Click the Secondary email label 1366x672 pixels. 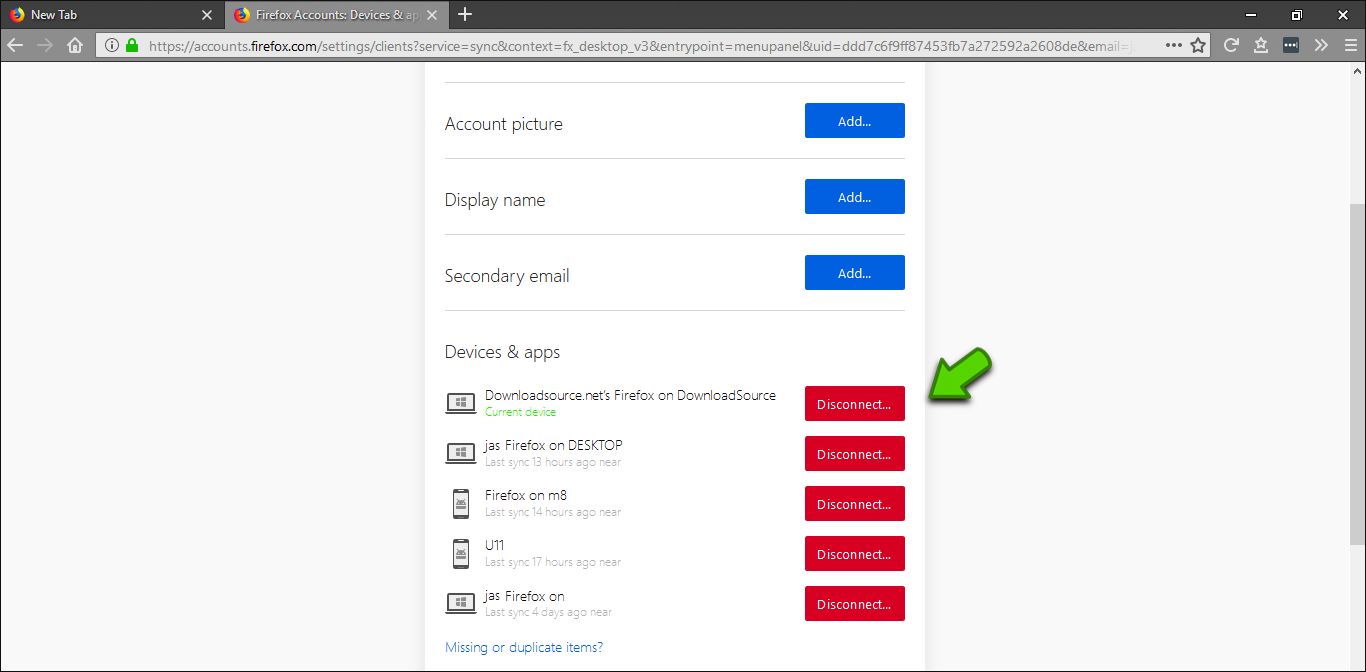(x=507, y=276)
